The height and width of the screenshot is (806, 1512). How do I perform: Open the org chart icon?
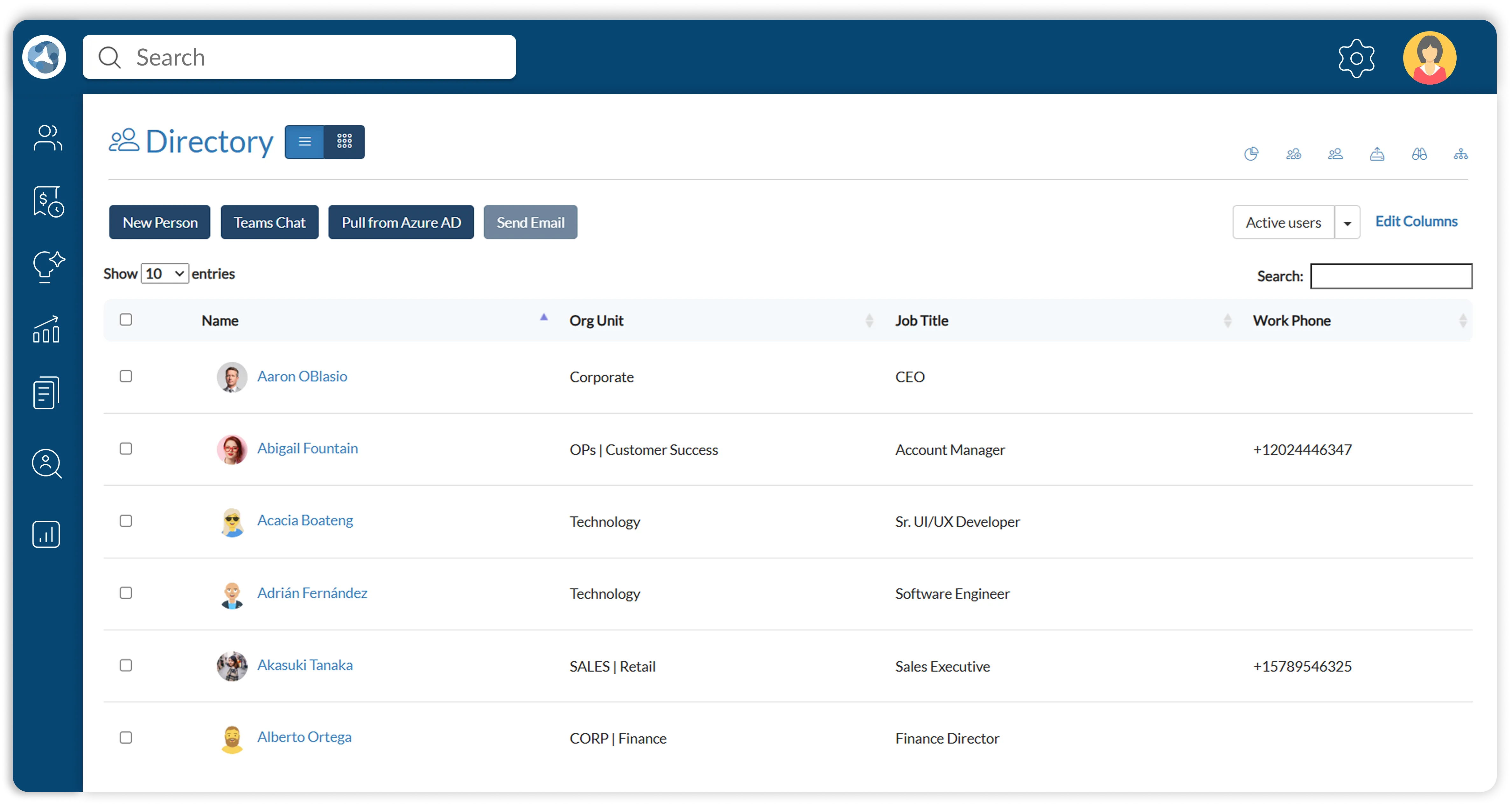[1461, 154]
